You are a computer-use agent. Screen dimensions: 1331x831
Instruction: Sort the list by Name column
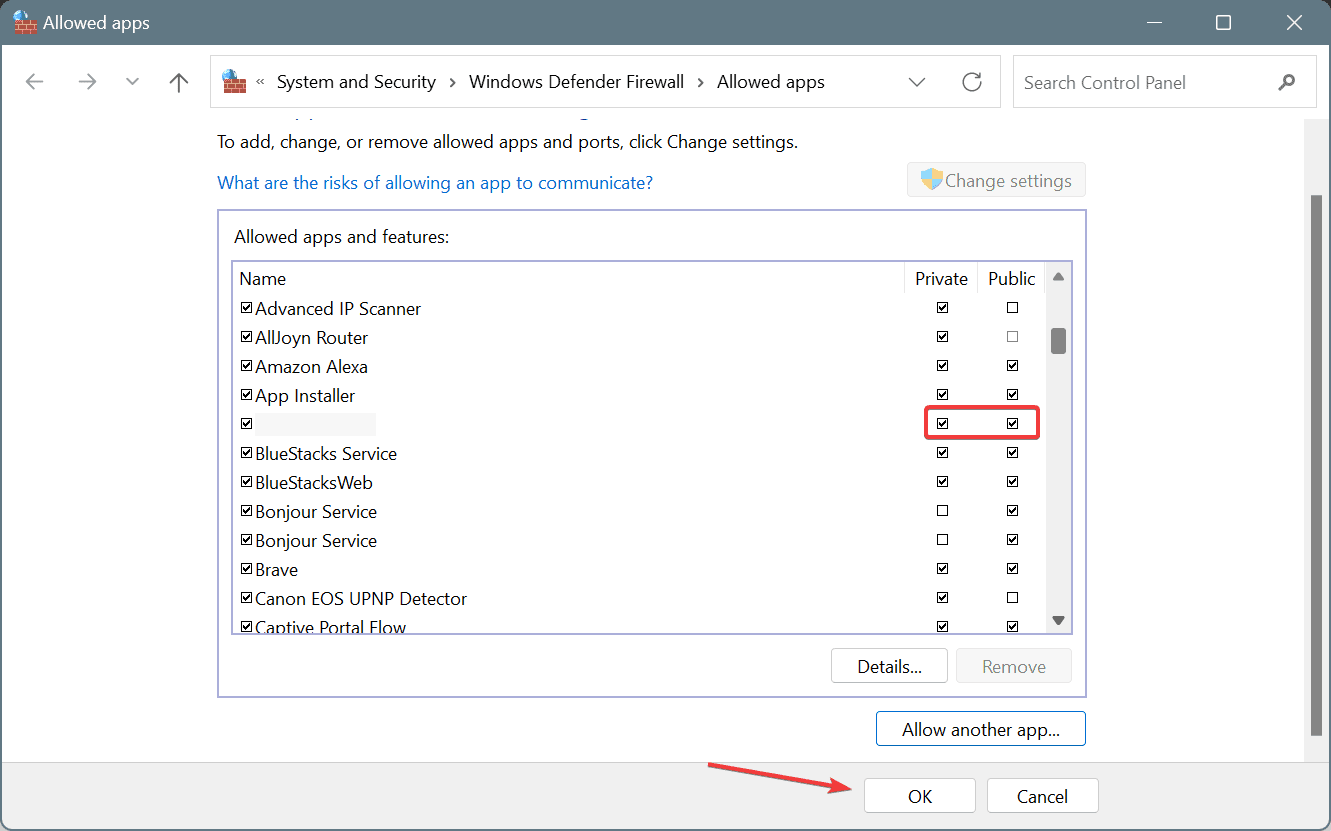pyautogui.click(x=568, y=279)
